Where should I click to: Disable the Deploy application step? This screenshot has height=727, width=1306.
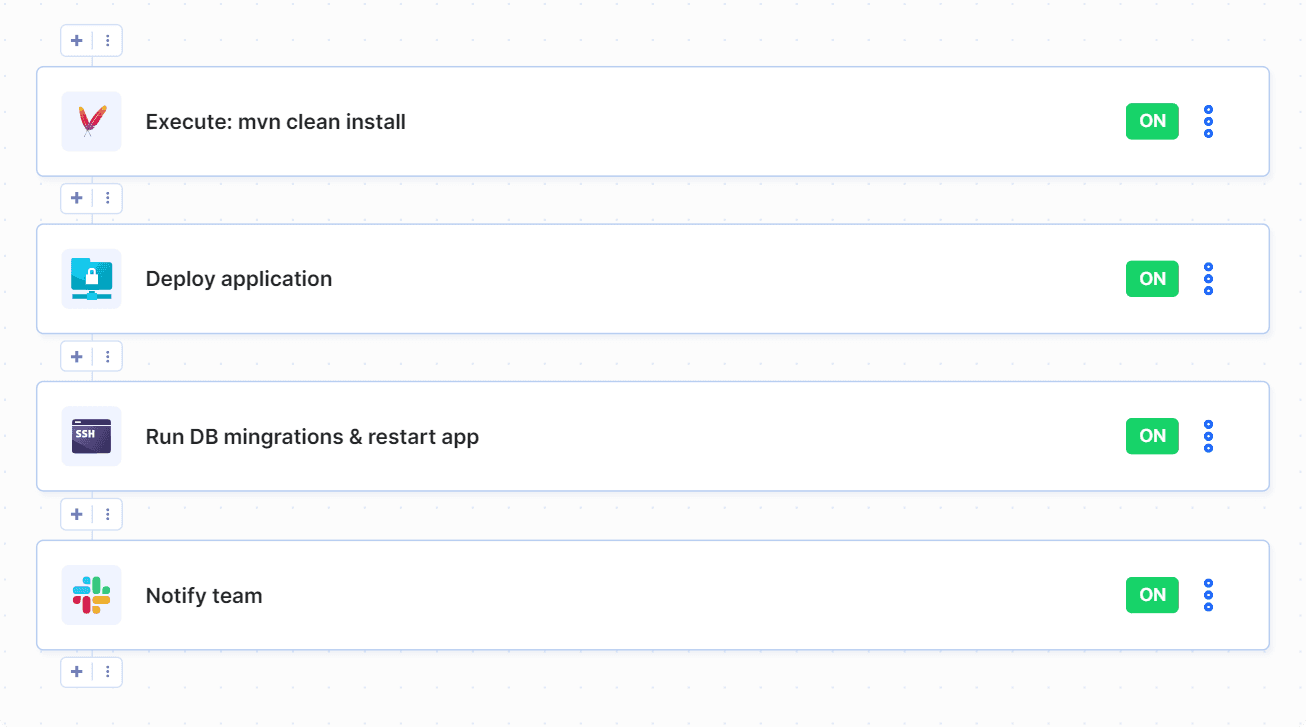point(1151,278)
